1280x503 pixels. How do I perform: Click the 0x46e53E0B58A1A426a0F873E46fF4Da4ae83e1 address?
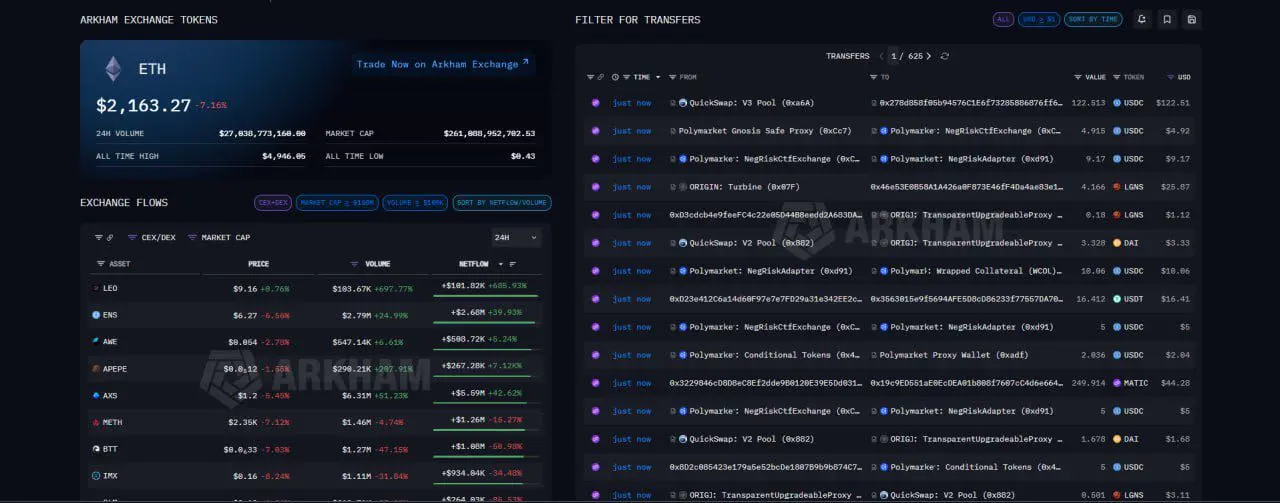[965, 187]
